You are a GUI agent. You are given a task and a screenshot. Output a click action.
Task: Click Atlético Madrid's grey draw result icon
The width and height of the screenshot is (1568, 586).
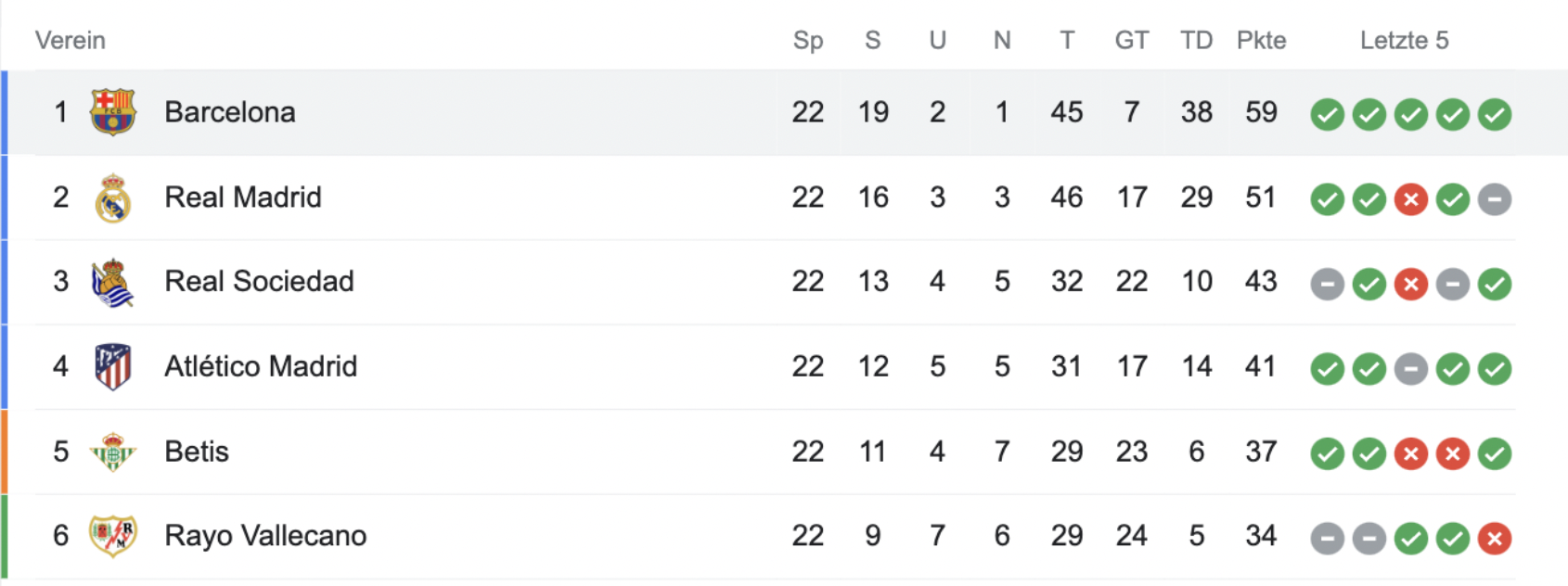click(1410, 369)
